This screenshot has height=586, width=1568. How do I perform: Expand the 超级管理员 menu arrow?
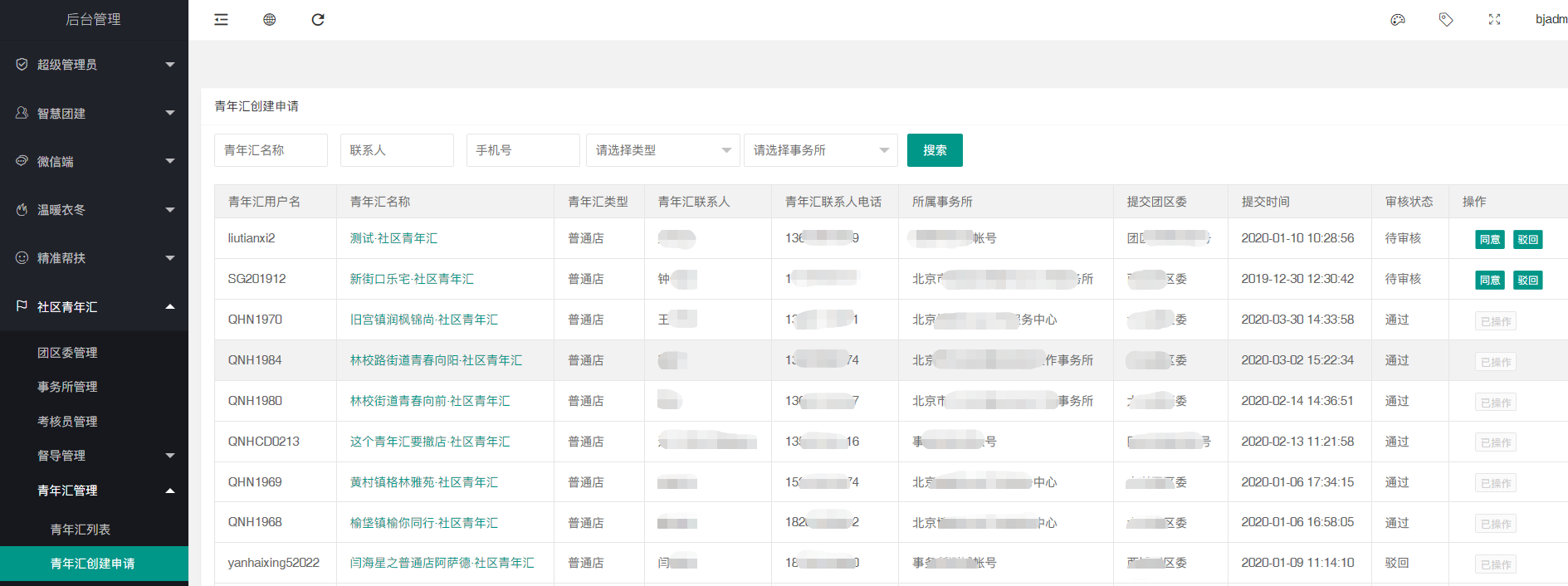point(170,65)
